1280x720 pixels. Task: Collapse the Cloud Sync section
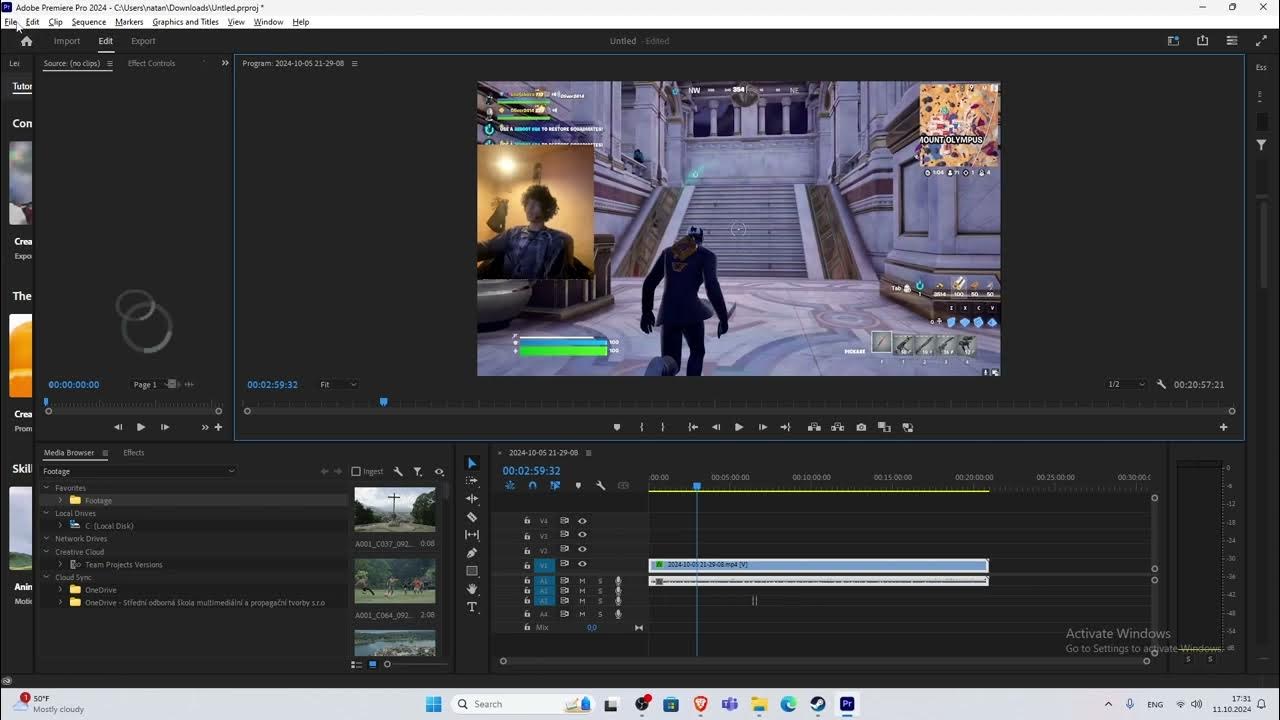[x=46, y=577]
